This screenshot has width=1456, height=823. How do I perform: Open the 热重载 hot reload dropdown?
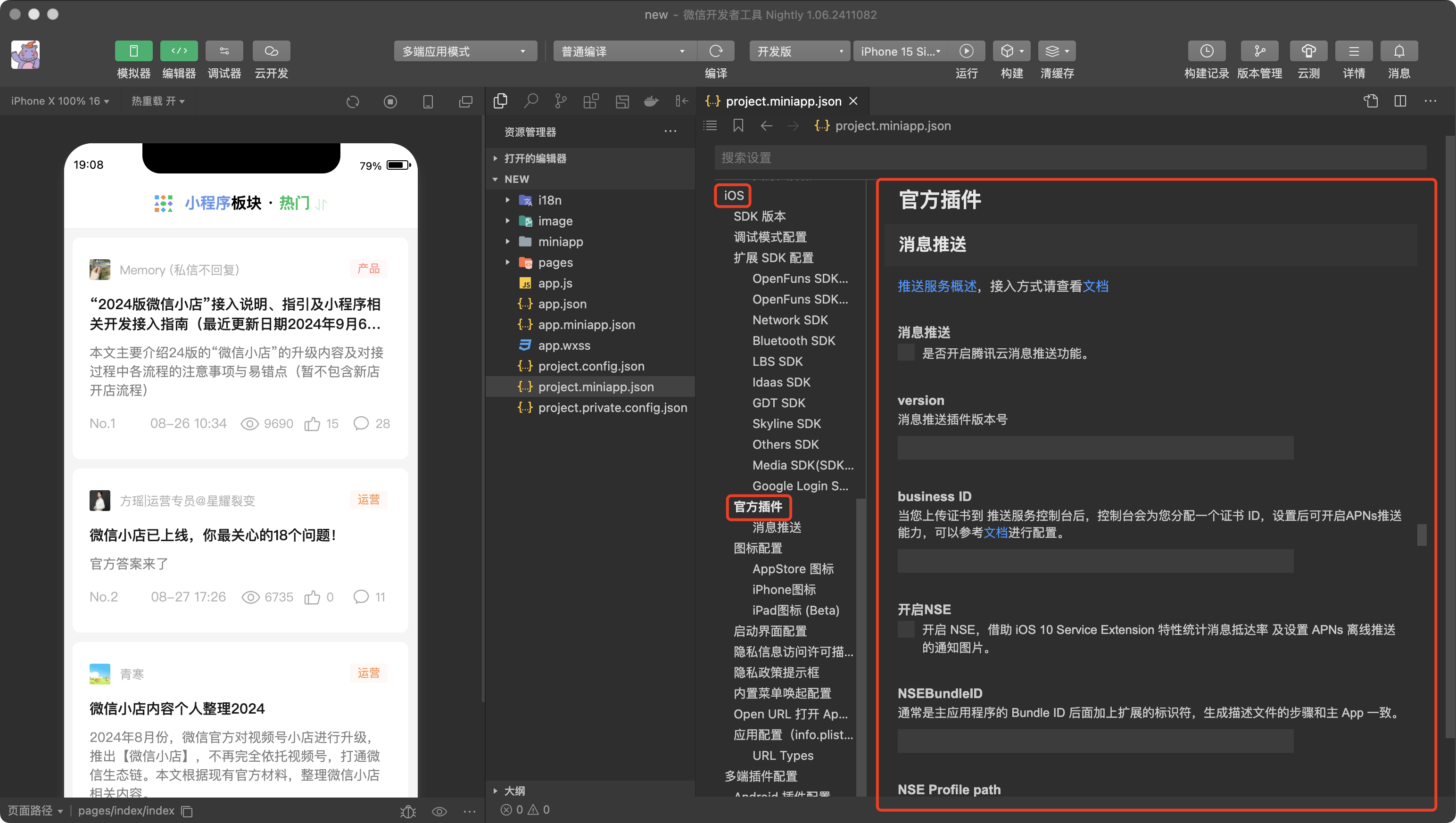158,100
